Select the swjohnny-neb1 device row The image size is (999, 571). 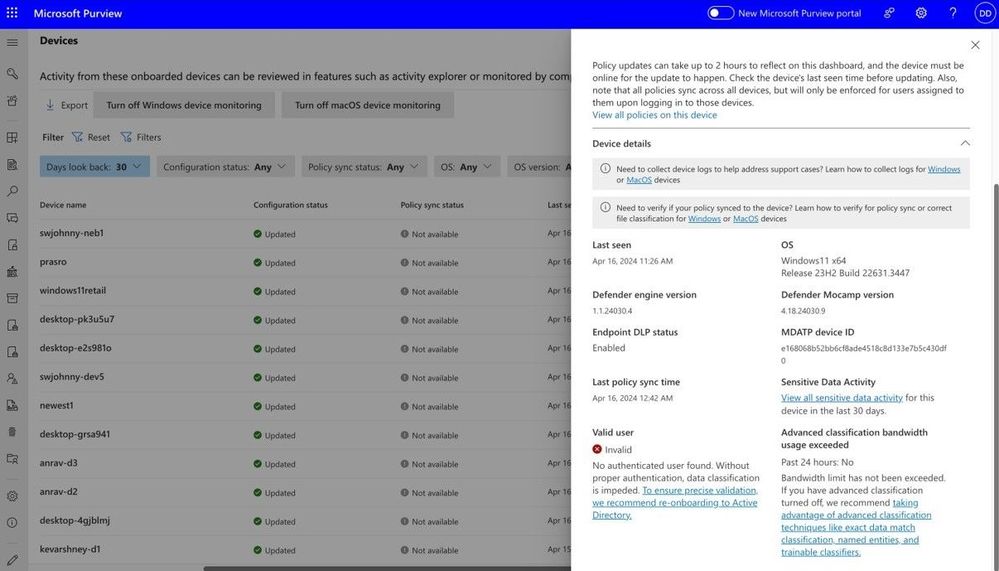coord(305,233)
